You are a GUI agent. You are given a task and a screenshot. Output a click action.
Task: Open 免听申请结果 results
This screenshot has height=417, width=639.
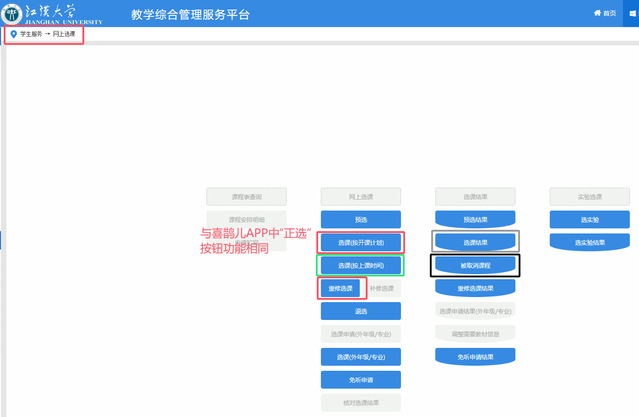coord(475,356)
